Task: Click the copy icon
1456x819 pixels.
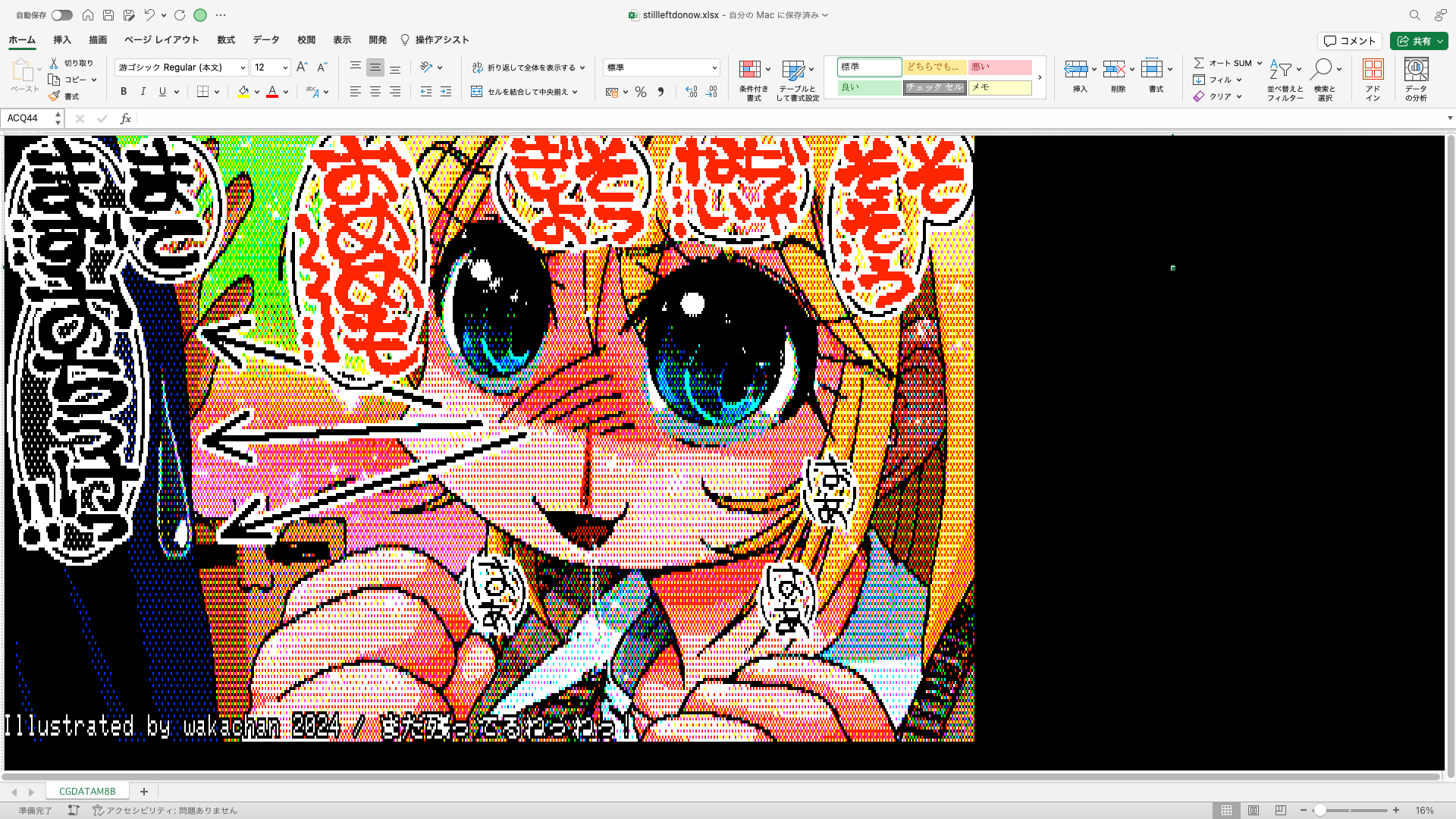Action: (54, 80)
